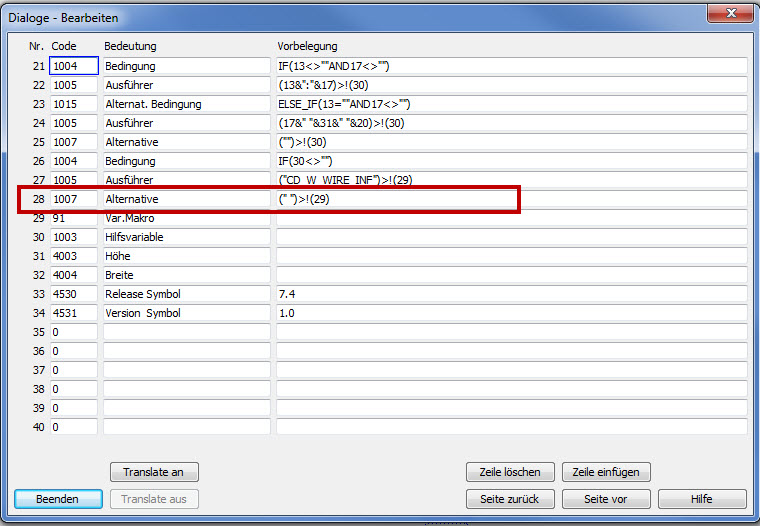
Task: Click Translate an button
Action: 154,472
